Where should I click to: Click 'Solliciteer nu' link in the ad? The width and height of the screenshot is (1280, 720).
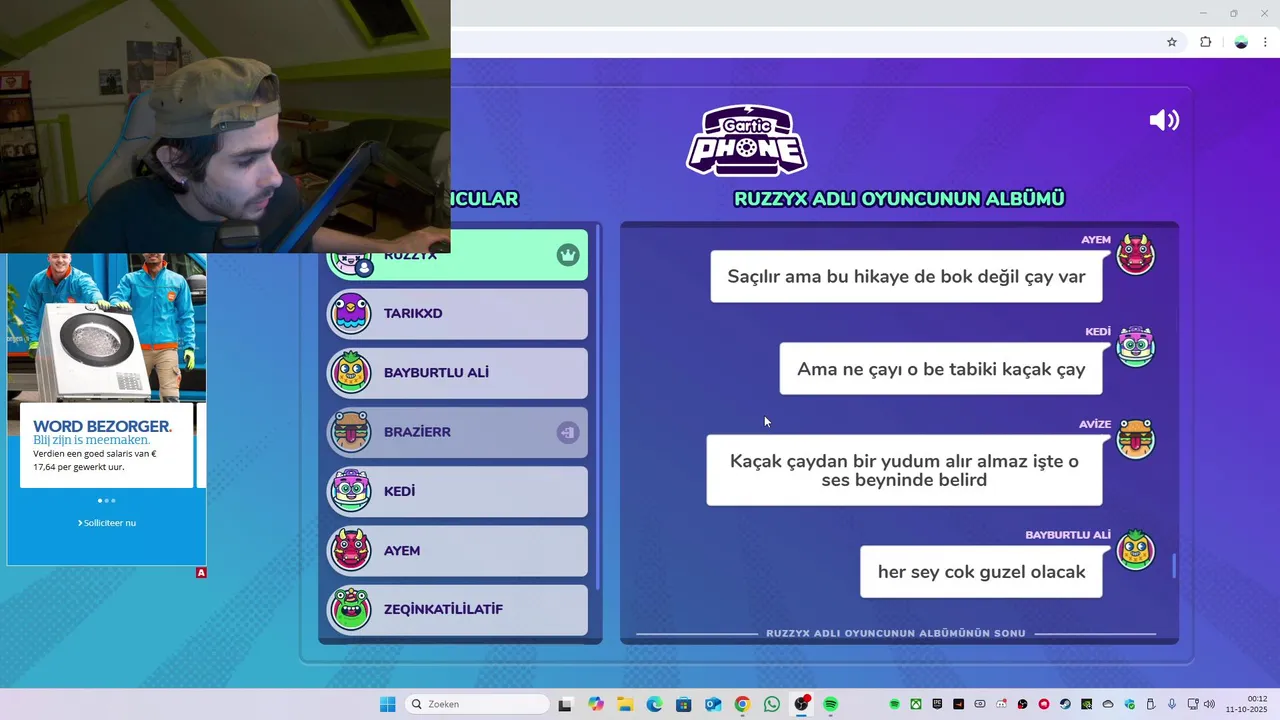point(107,523)
